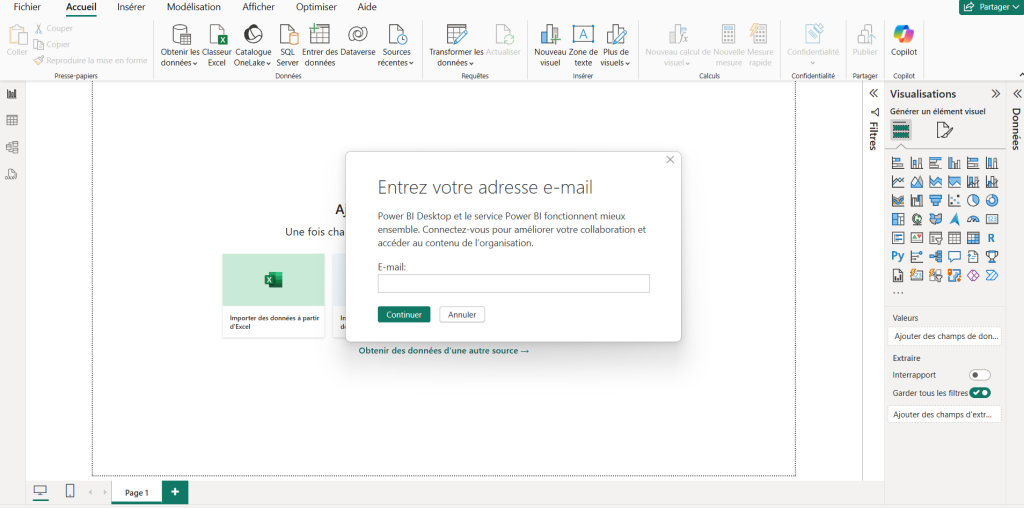Select the Page 1 tab
The width and height of the screenshot is (1024, 508).
pos(136,493)
